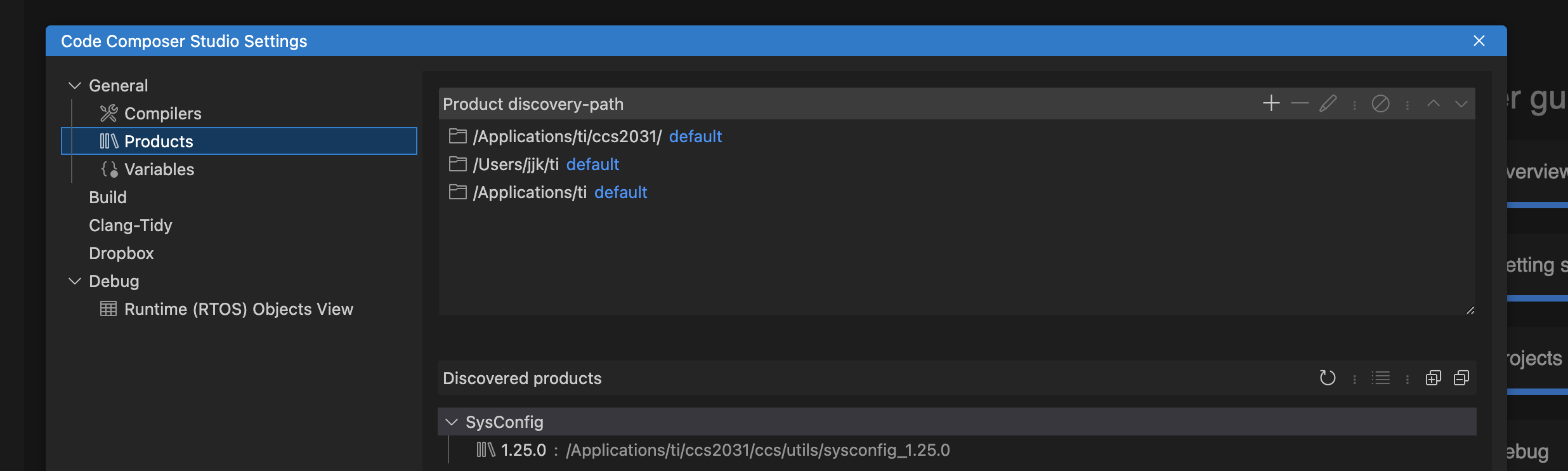Select SysConfig 1.25.0 product entry
The width and height of the screenshot is (1568, 471).
pyautogui.click(x=713, y=450)
